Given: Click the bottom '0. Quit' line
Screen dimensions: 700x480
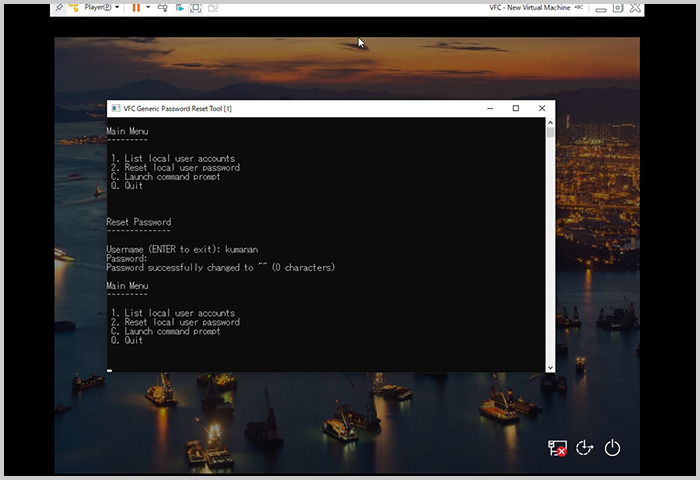Looking at the screenshot, I should point(127,340).
